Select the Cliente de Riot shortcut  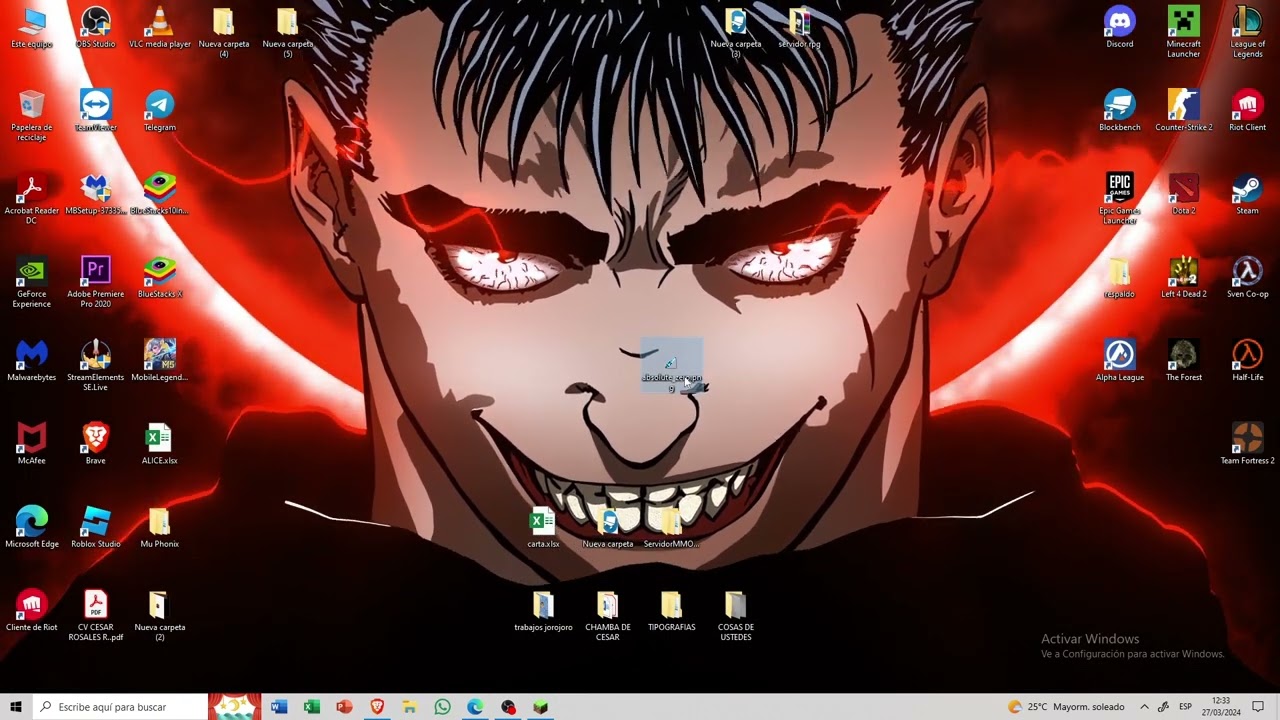click(32, 611)
